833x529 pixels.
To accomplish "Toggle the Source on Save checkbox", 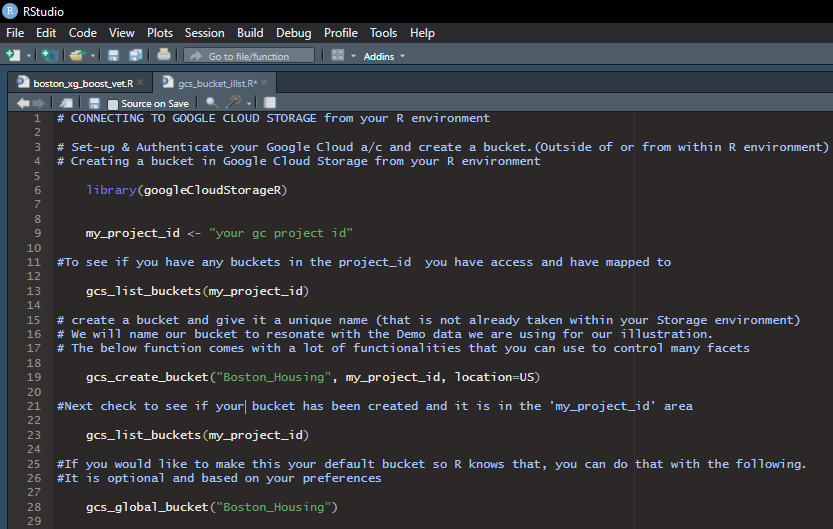I will coord(113,104).
